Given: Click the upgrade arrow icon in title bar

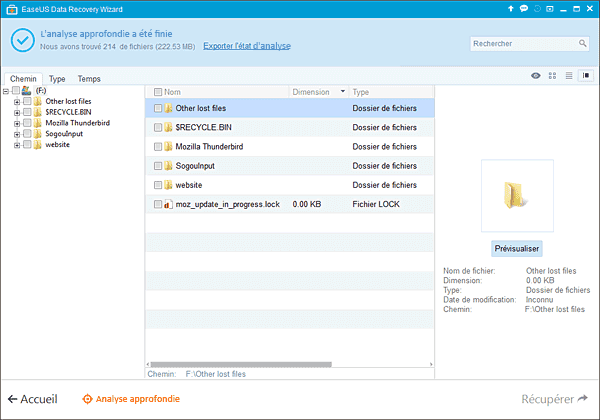Looking at the screenshot, I should point(510,8).
